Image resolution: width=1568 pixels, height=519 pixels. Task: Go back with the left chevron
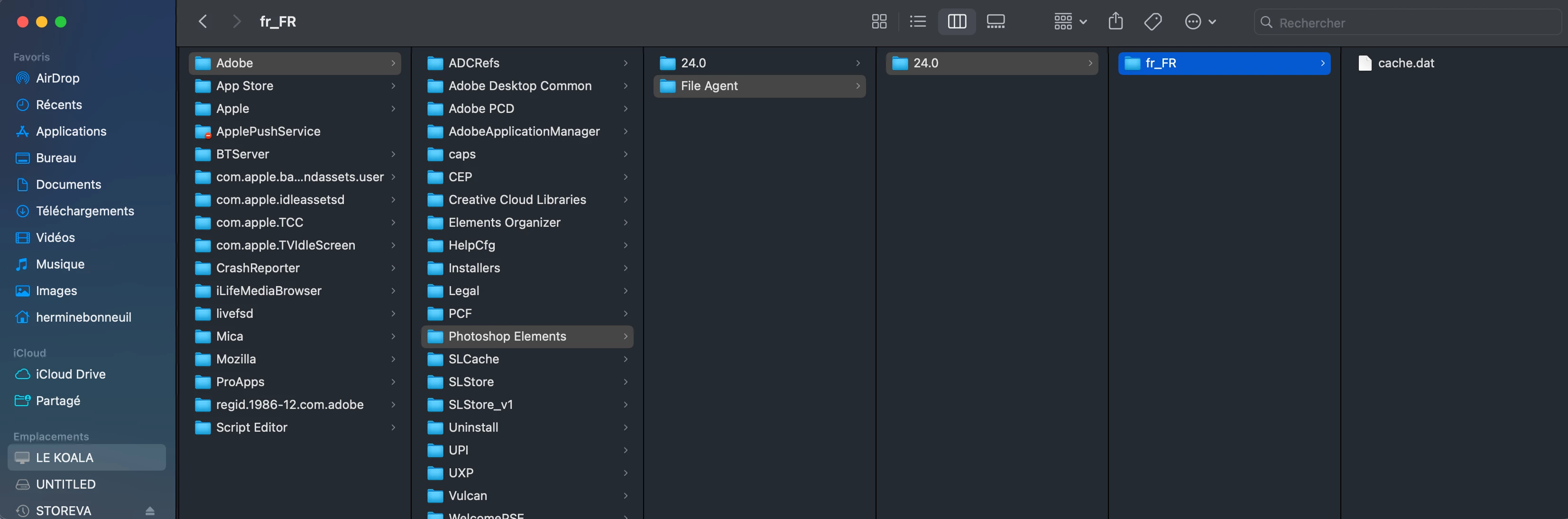203,22
